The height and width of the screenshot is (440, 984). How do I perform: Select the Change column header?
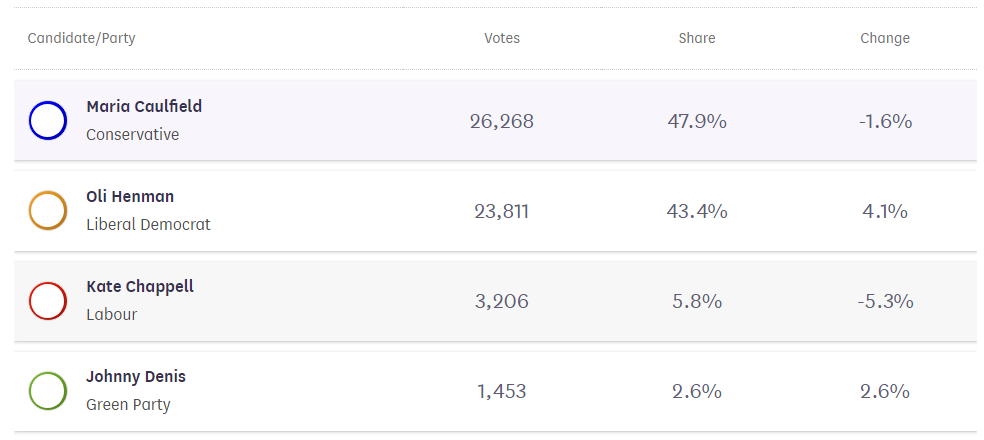[x=885, y=38]
